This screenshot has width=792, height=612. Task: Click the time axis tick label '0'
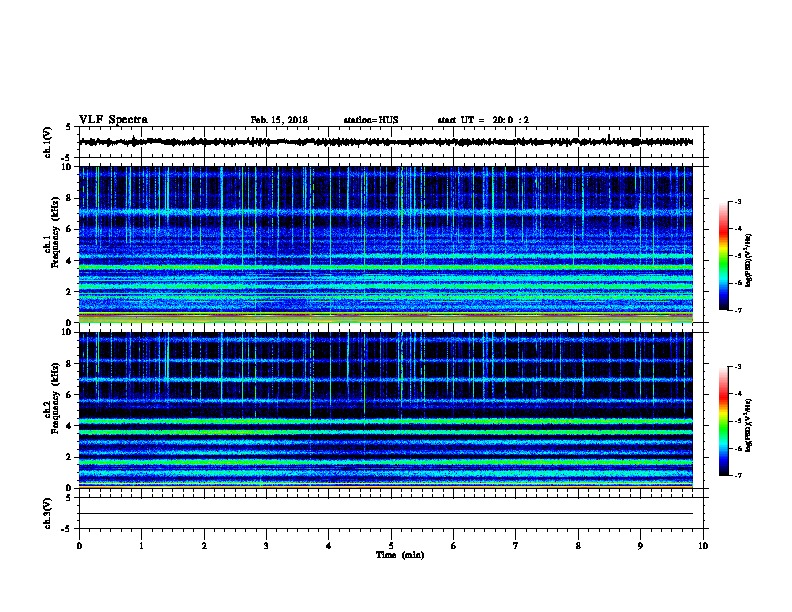(79, 546)
